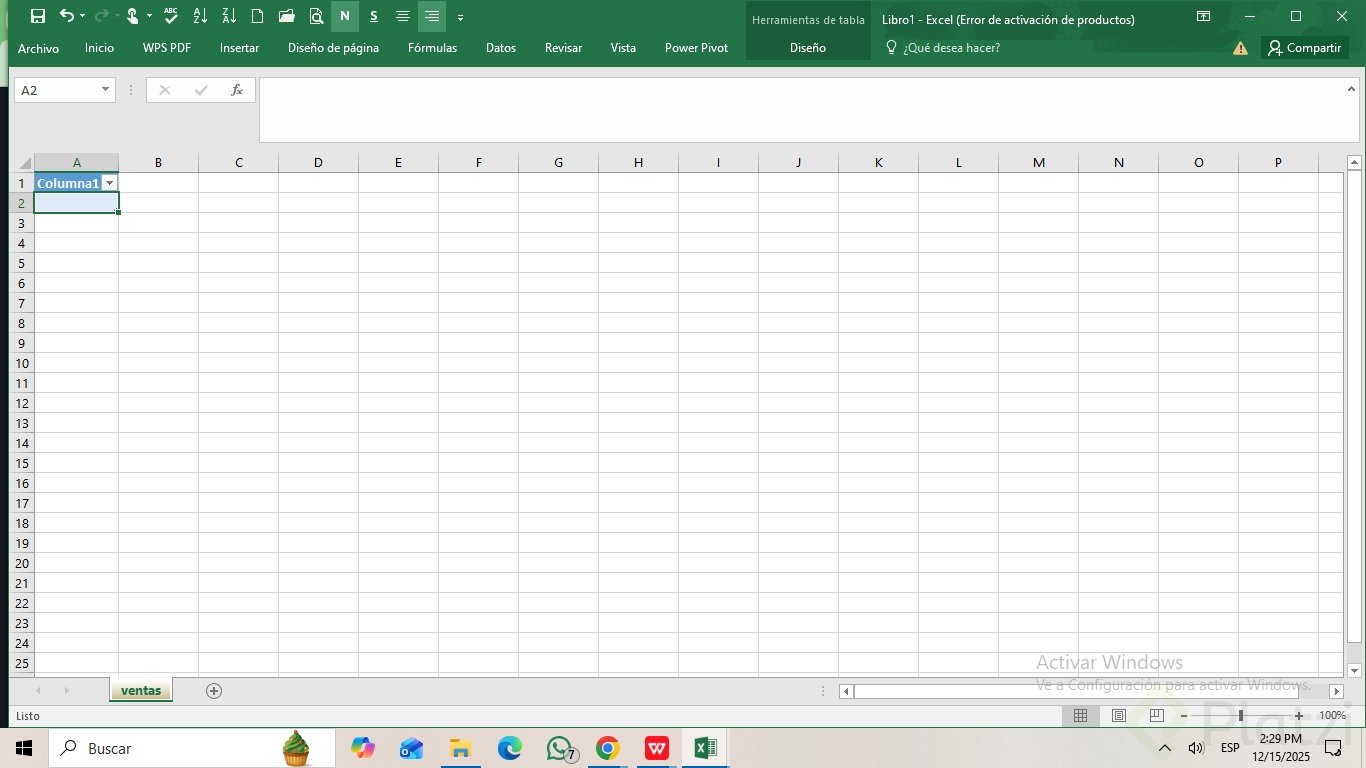Open the touch/mouse mode hand icon
Image resolution: width=1366 pixels, height=768 pixels.
[x=132, y=16]
